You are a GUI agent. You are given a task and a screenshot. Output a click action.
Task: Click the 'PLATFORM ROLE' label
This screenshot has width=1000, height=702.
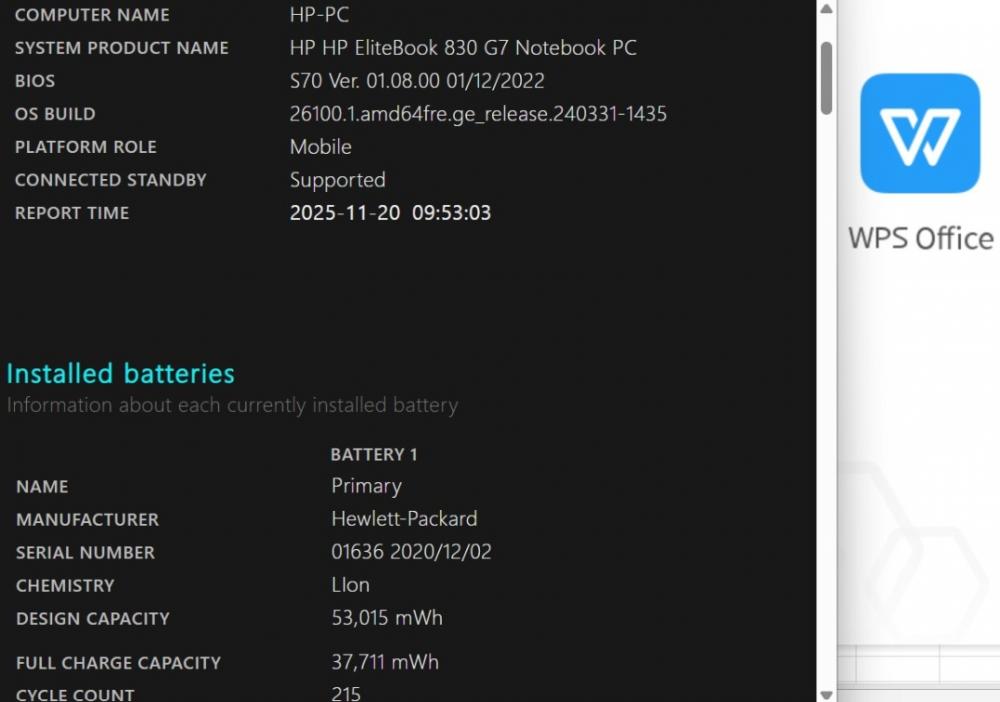point(86,147)
